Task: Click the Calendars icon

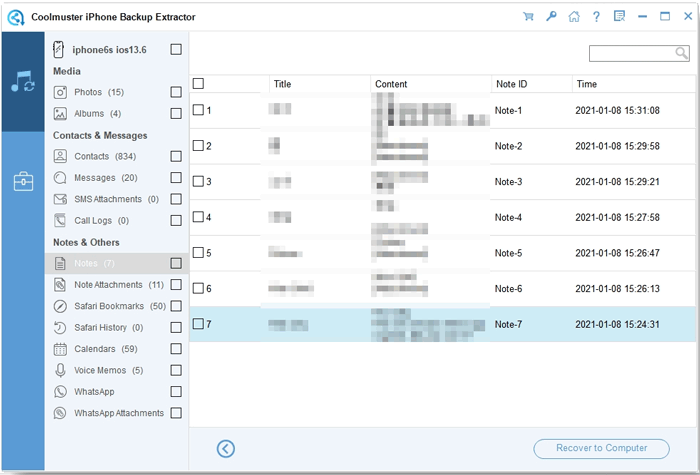Action: [60, 349]
